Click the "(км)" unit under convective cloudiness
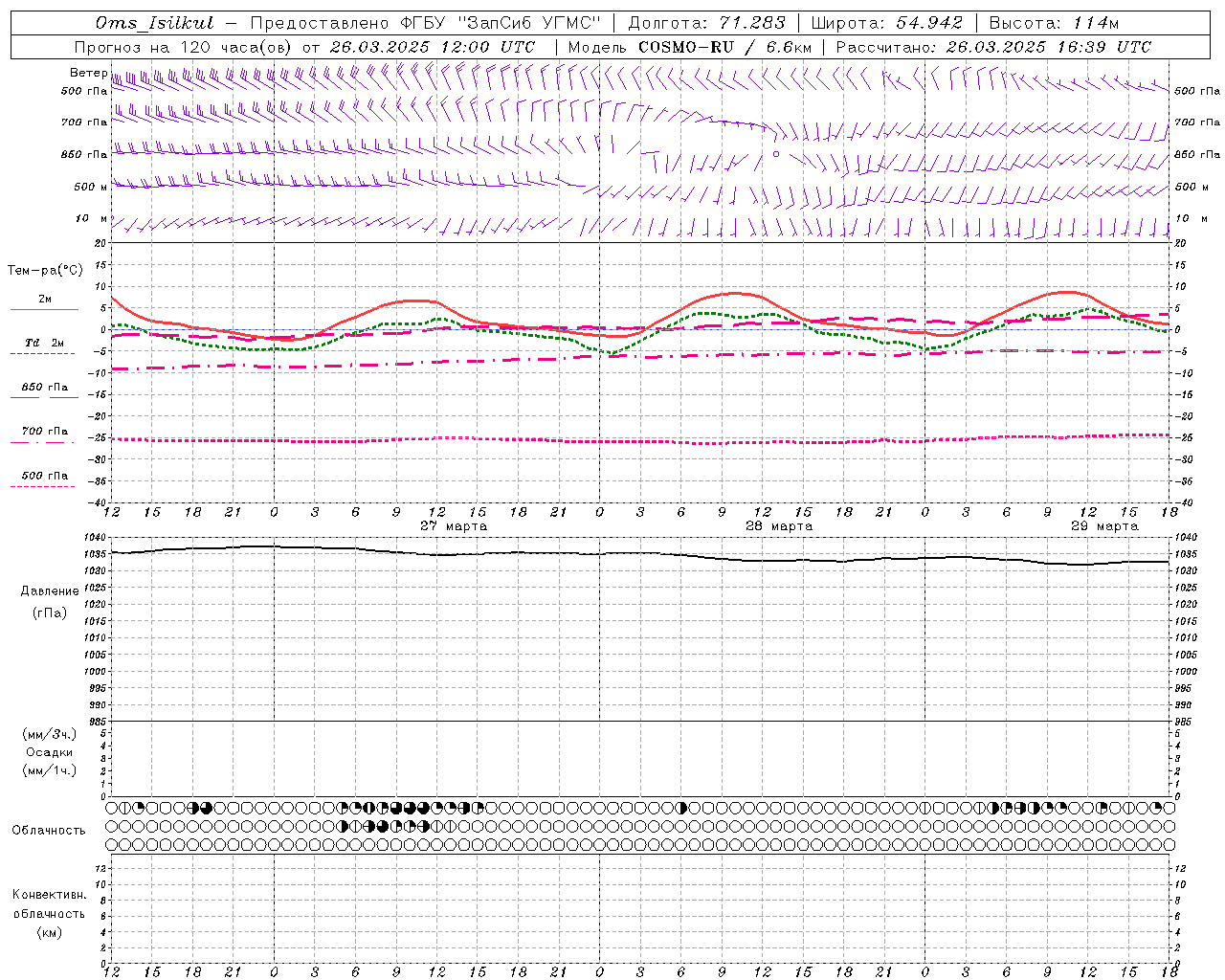This screenshot has height=980, width=1225. [x=50, y=932]
